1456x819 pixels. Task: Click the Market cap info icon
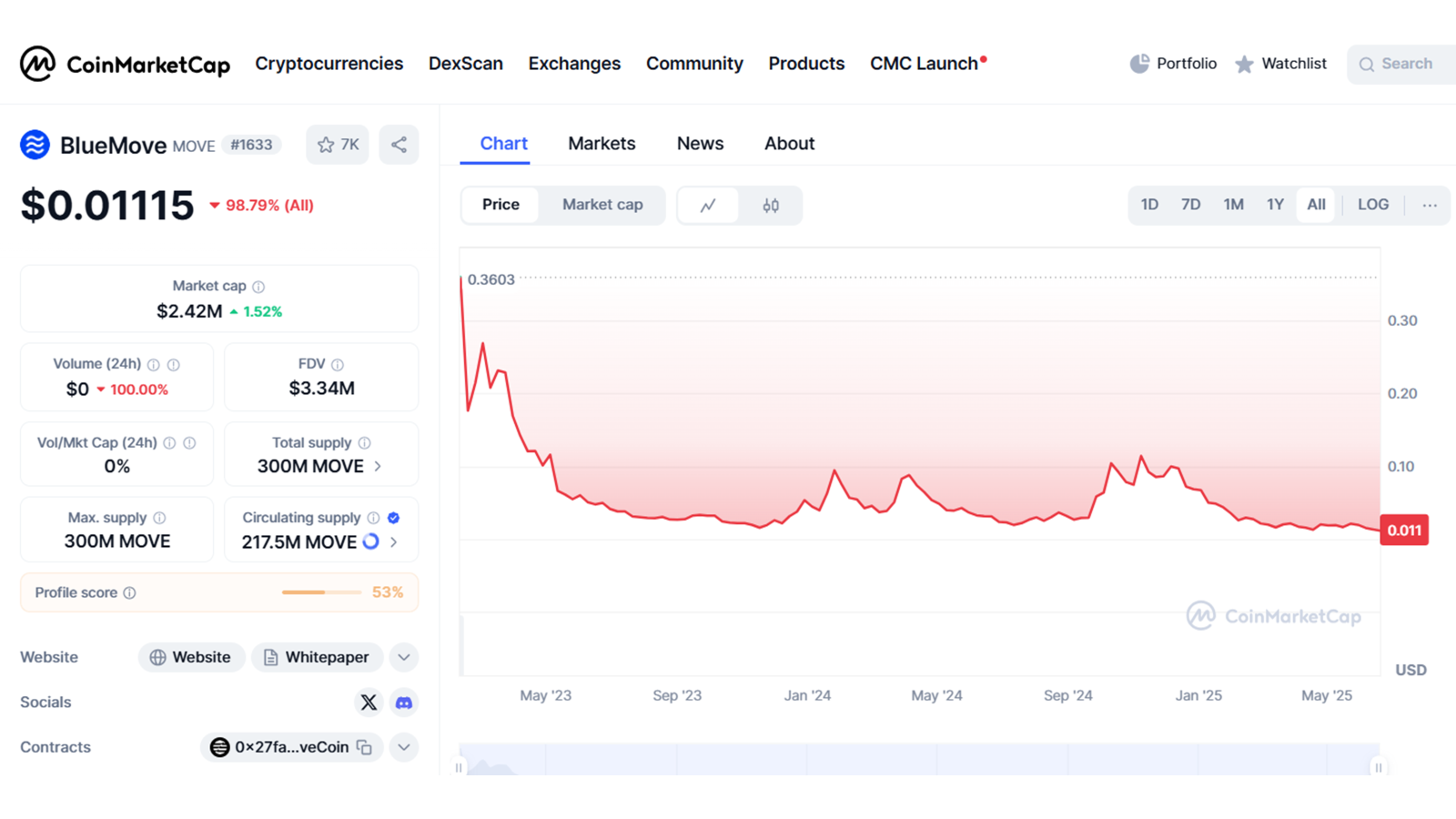pos(258,287)
